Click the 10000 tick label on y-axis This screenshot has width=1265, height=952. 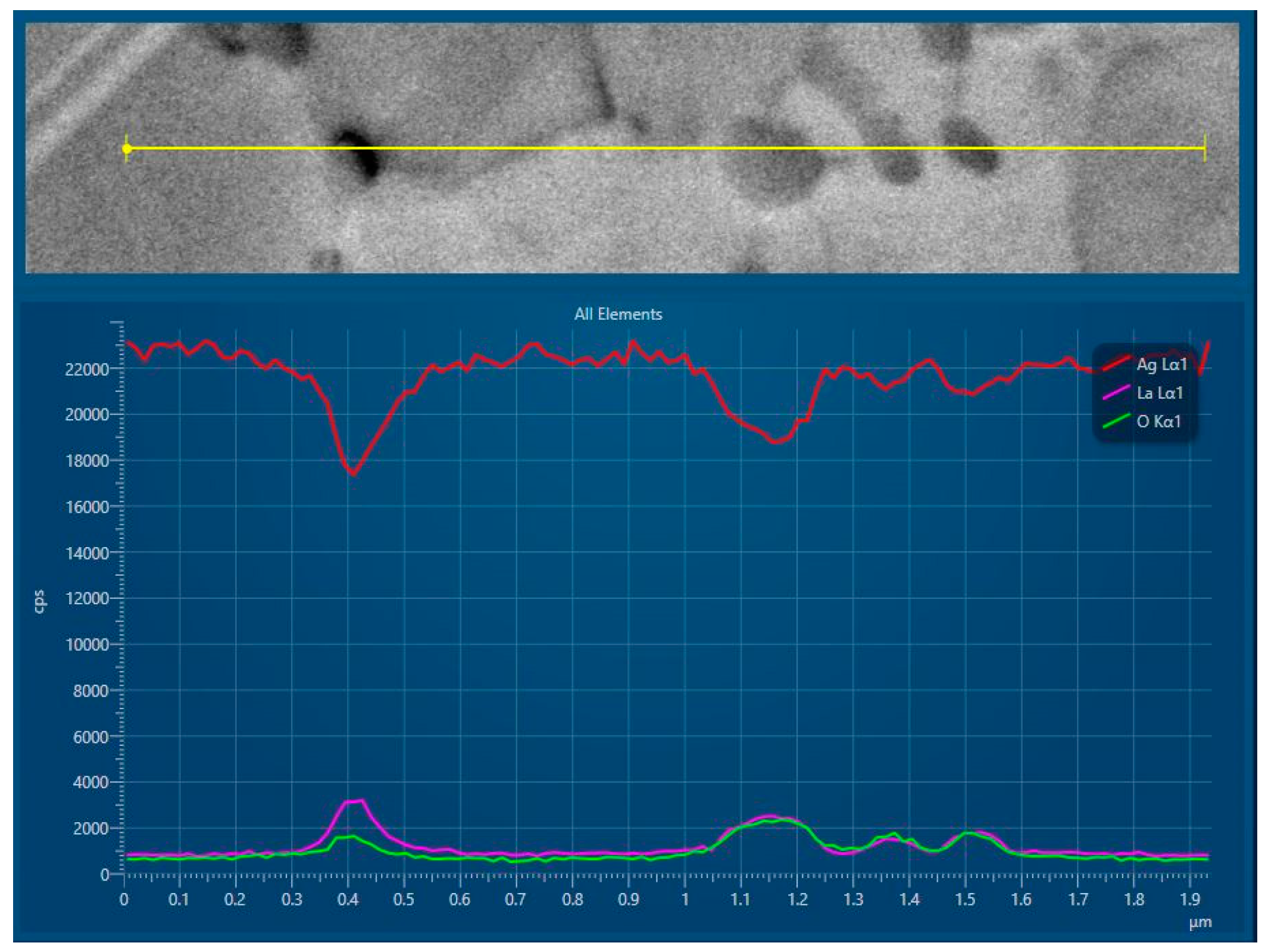click(x=87, y=645)
